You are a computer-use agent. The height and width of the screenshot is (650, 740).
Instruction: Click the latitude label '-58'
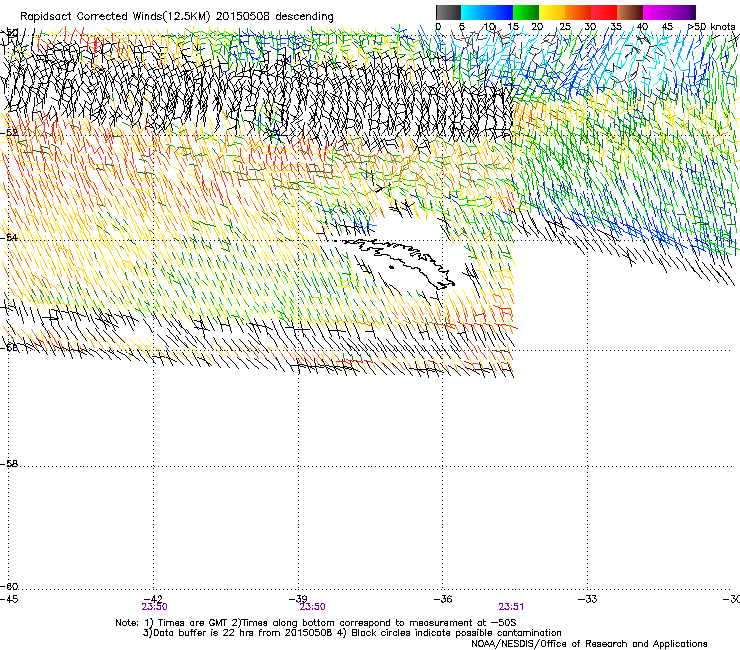[9, 464]
